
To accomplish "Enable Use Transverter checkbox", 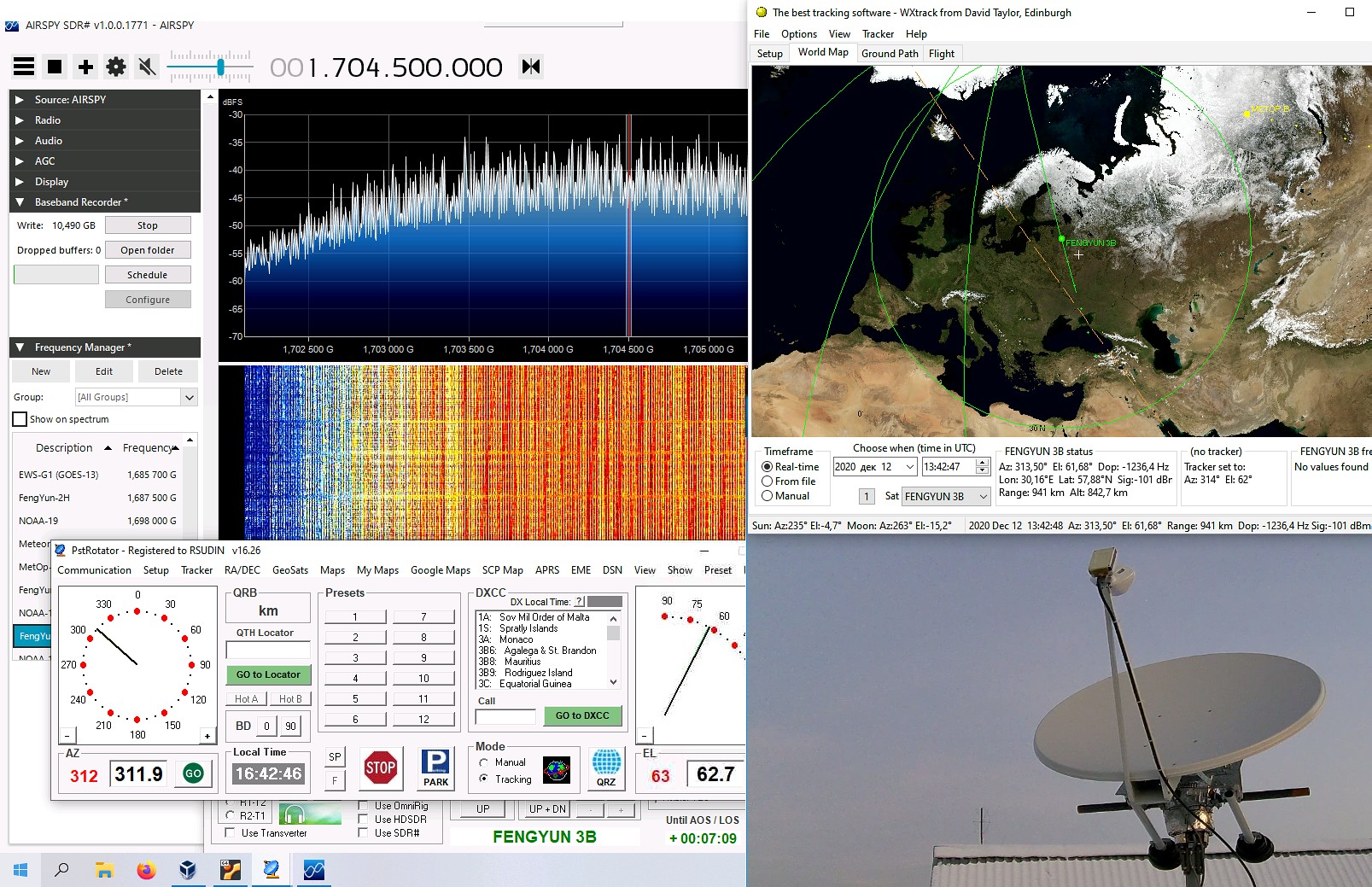I will pyautogui.click(x=230, y=832).
